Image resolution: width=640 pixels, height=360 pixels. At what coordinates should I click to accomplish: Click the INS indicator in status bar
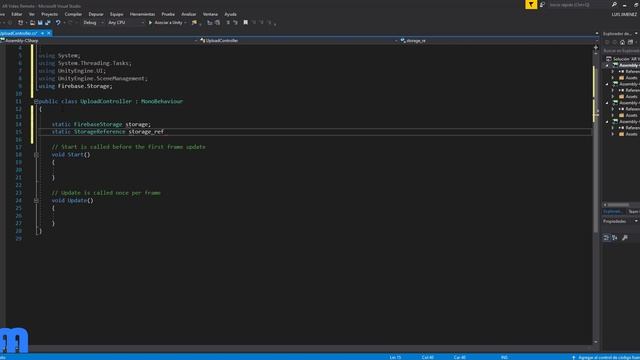pyautogui.click(x=504, y=357)
